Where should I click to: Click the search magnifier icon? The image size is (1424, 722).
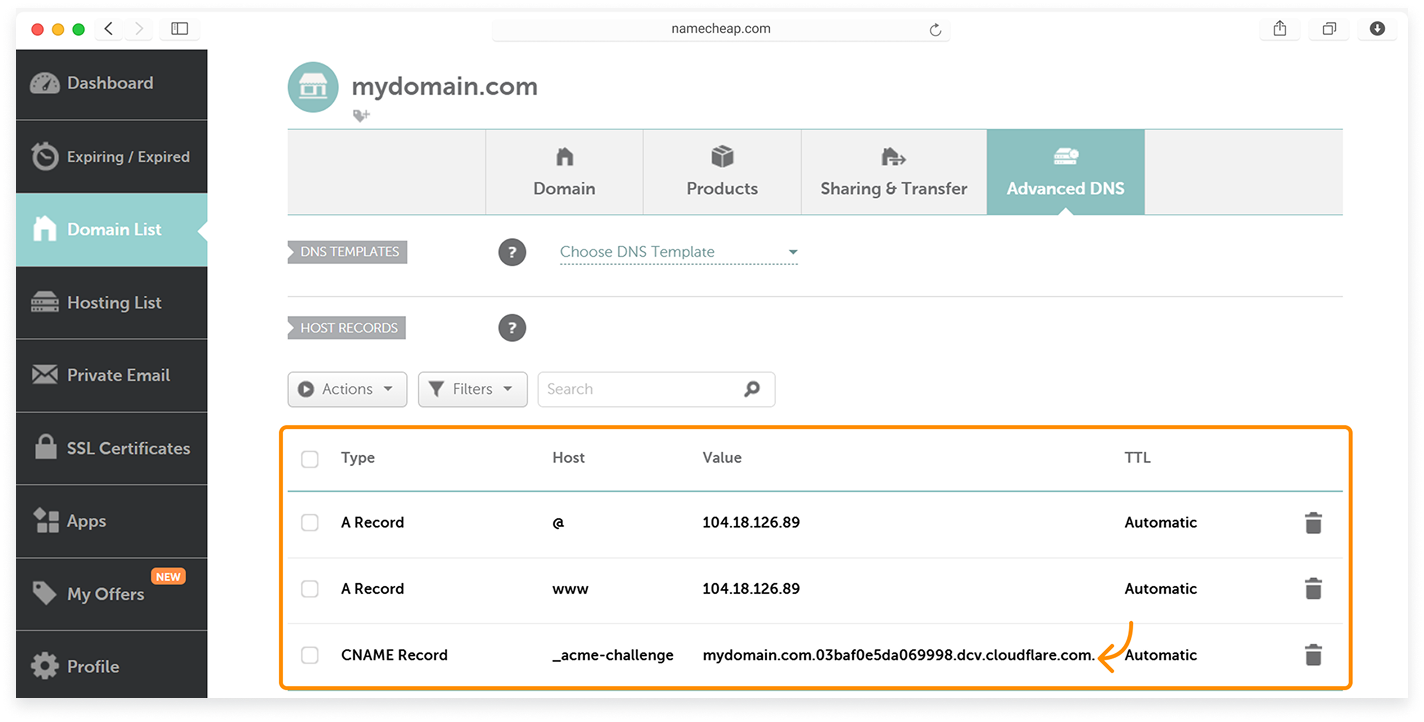click(752, 389)
